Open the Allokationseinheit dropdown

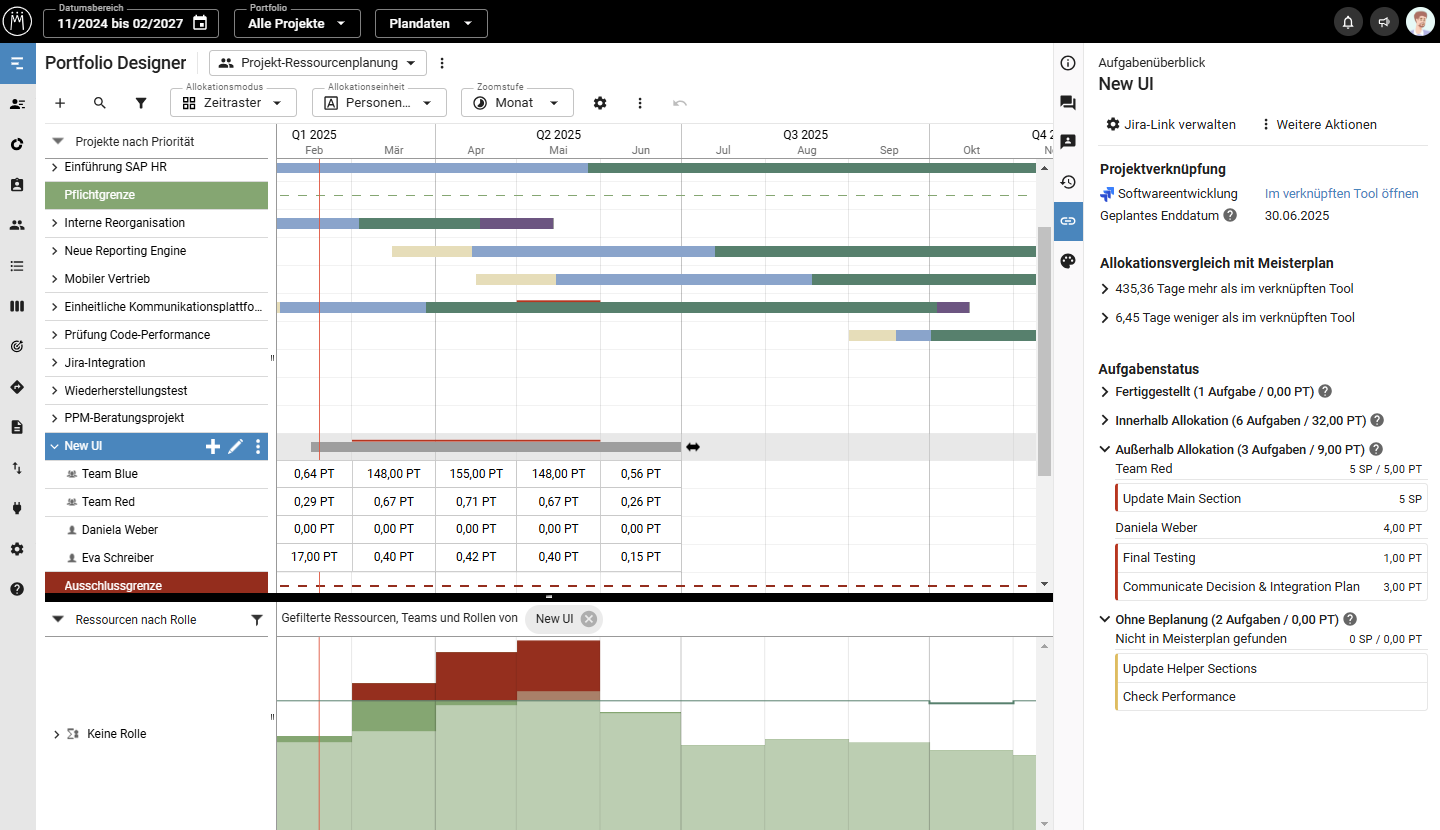[378, 102]
